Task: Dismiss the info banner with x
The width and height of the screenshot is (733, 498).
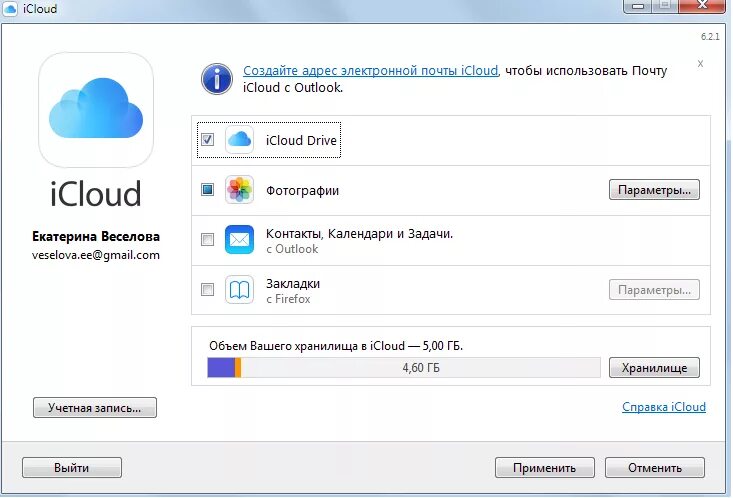Action: pyautogui.click(x=700, y=64)
